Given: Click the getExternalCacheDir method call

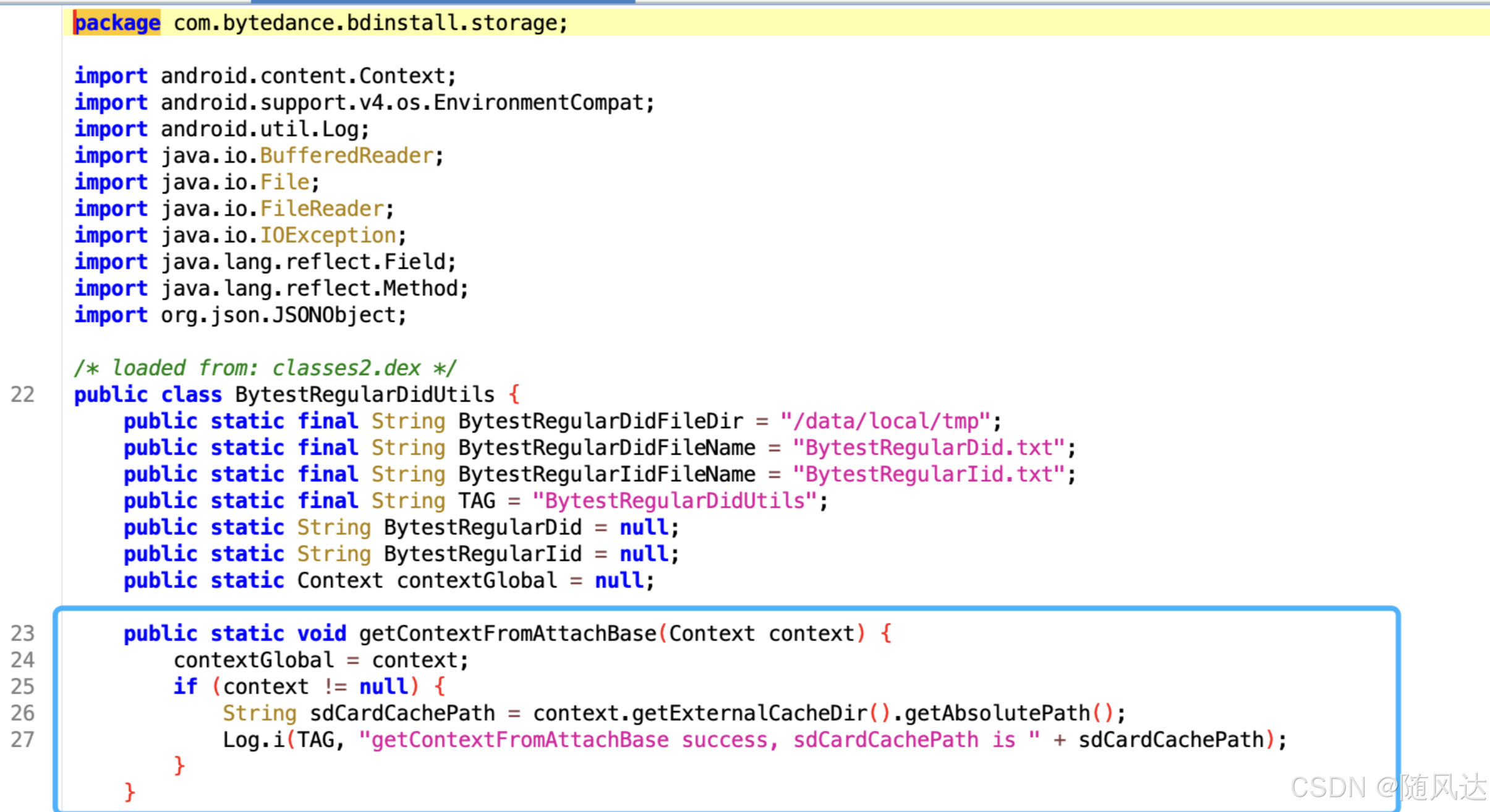Looking at the screenshot, I should [749, 714].
